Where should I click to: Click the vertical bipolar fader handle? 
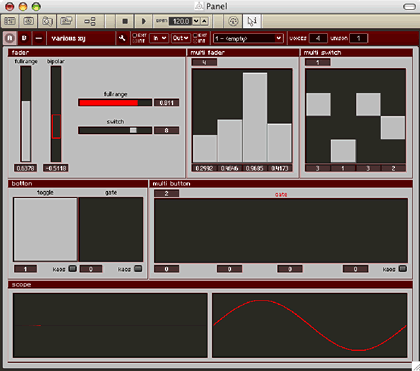[56, 126]
